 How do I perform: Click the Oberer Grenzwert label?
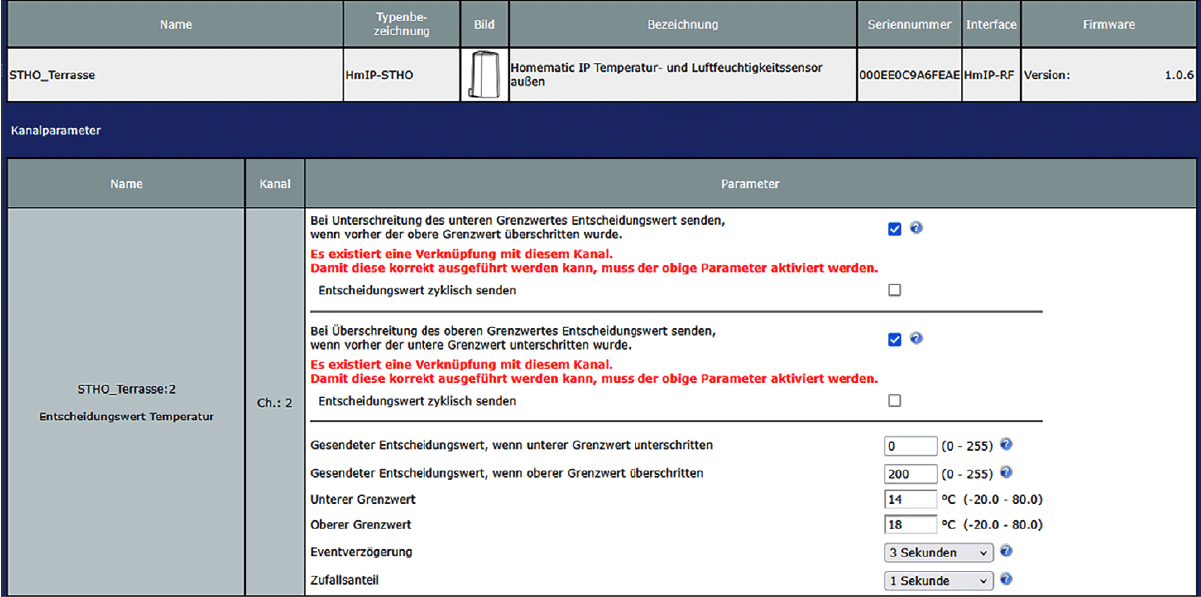click(x=361, y=525)
